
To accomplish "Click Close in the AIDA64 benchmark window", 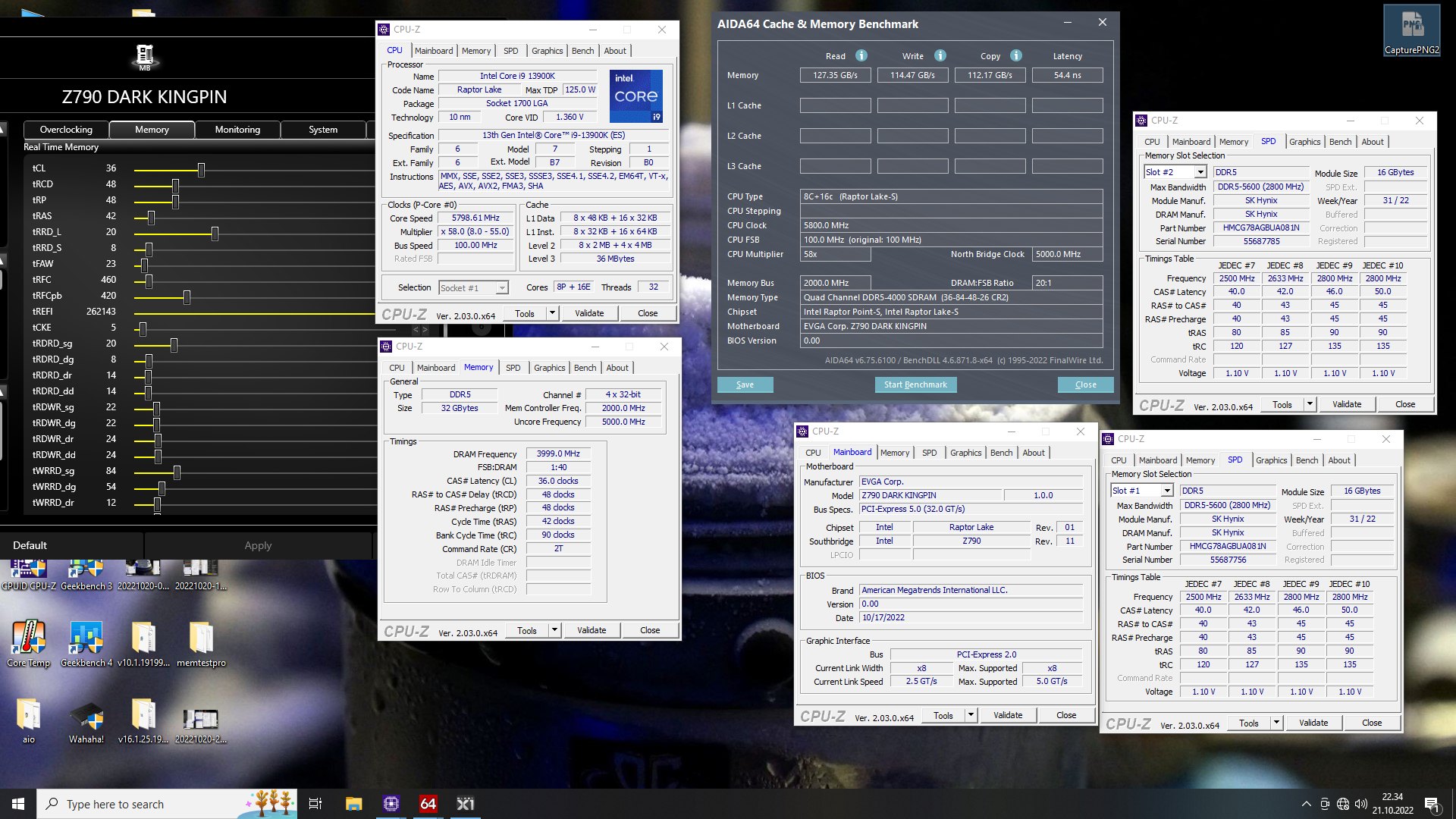I will 1085,384.
